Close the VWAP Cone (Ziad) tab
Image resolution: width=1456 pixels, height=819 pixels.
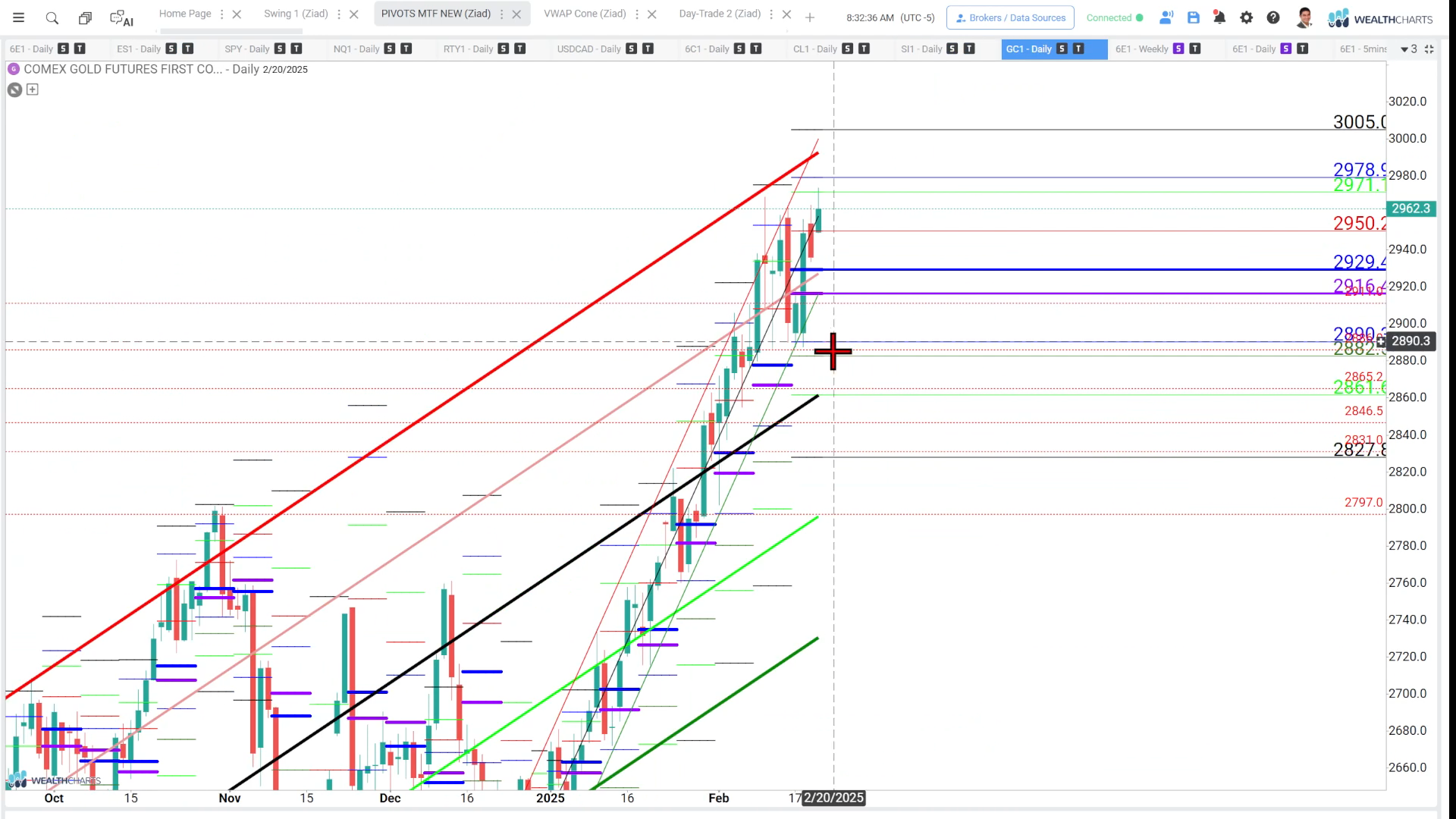651,14
